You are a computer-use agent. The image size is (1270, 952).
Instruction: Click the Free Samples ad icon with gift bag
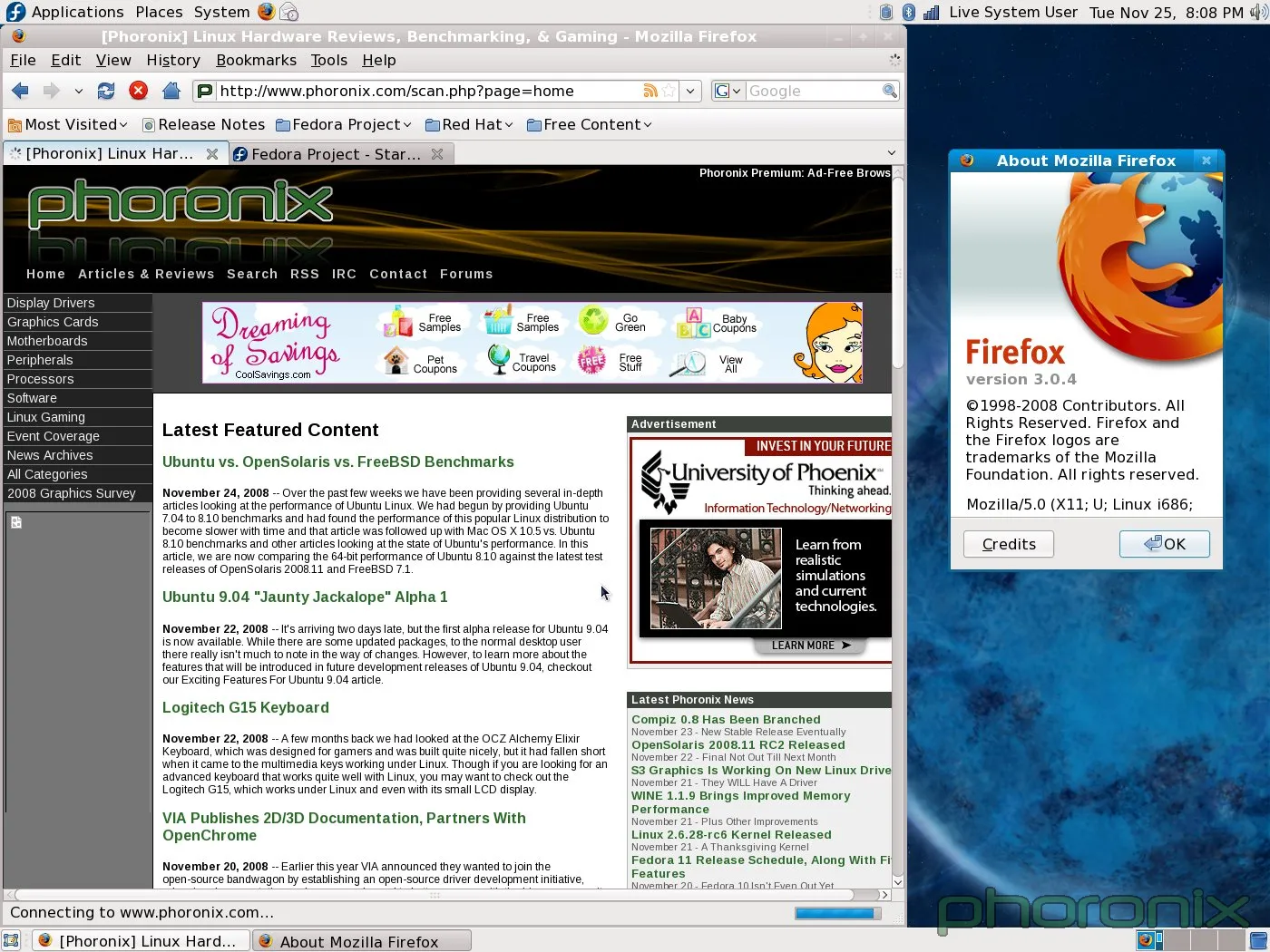tap(397, 321)
